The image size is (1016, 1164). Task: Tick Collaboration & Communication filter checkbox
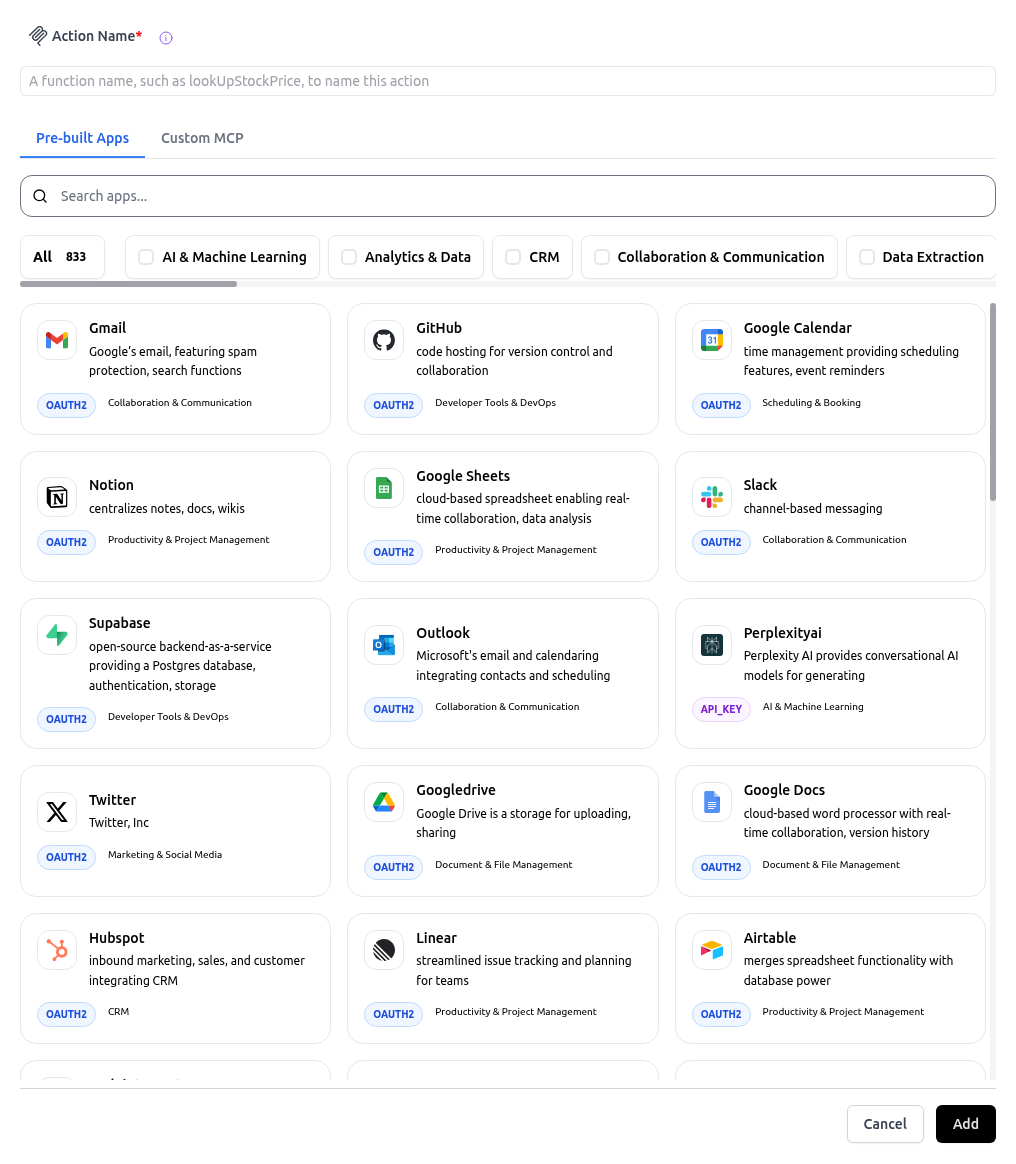point(602,257)
